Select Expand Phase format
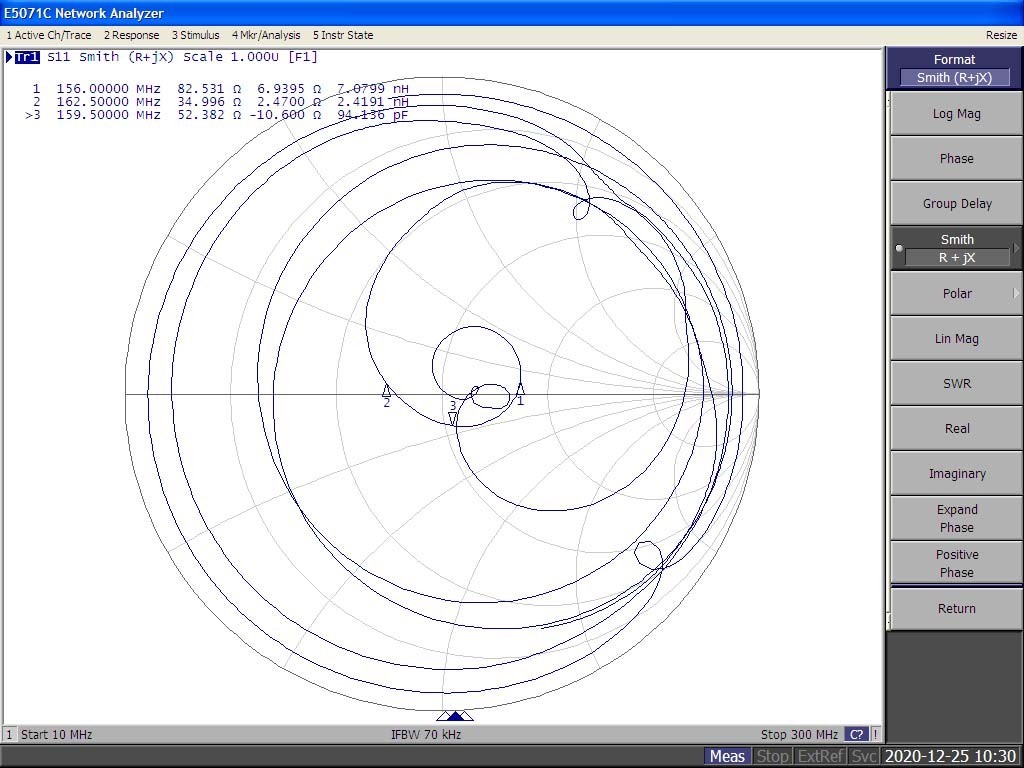 [x=956, y=519]
